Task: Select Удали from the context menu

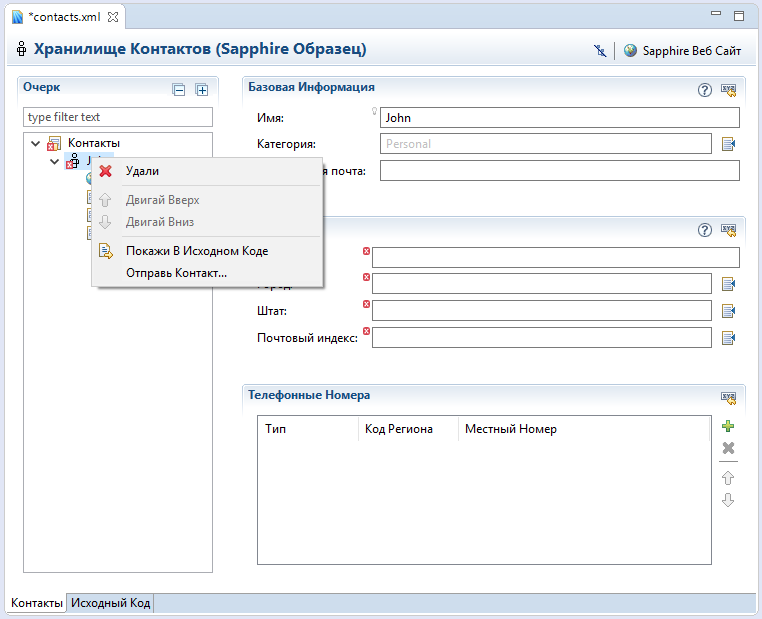Action: [142, 171]
